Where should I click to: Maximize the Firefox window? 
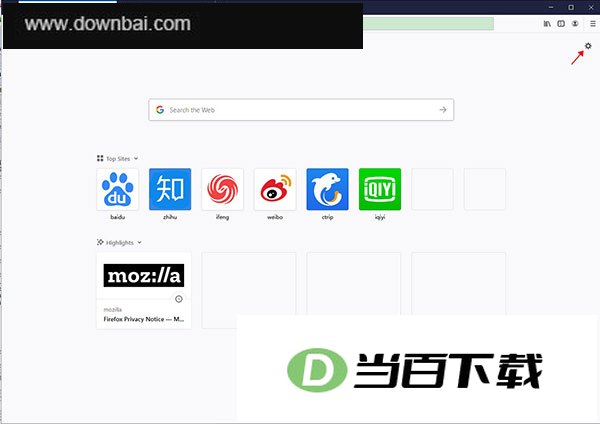571,7
